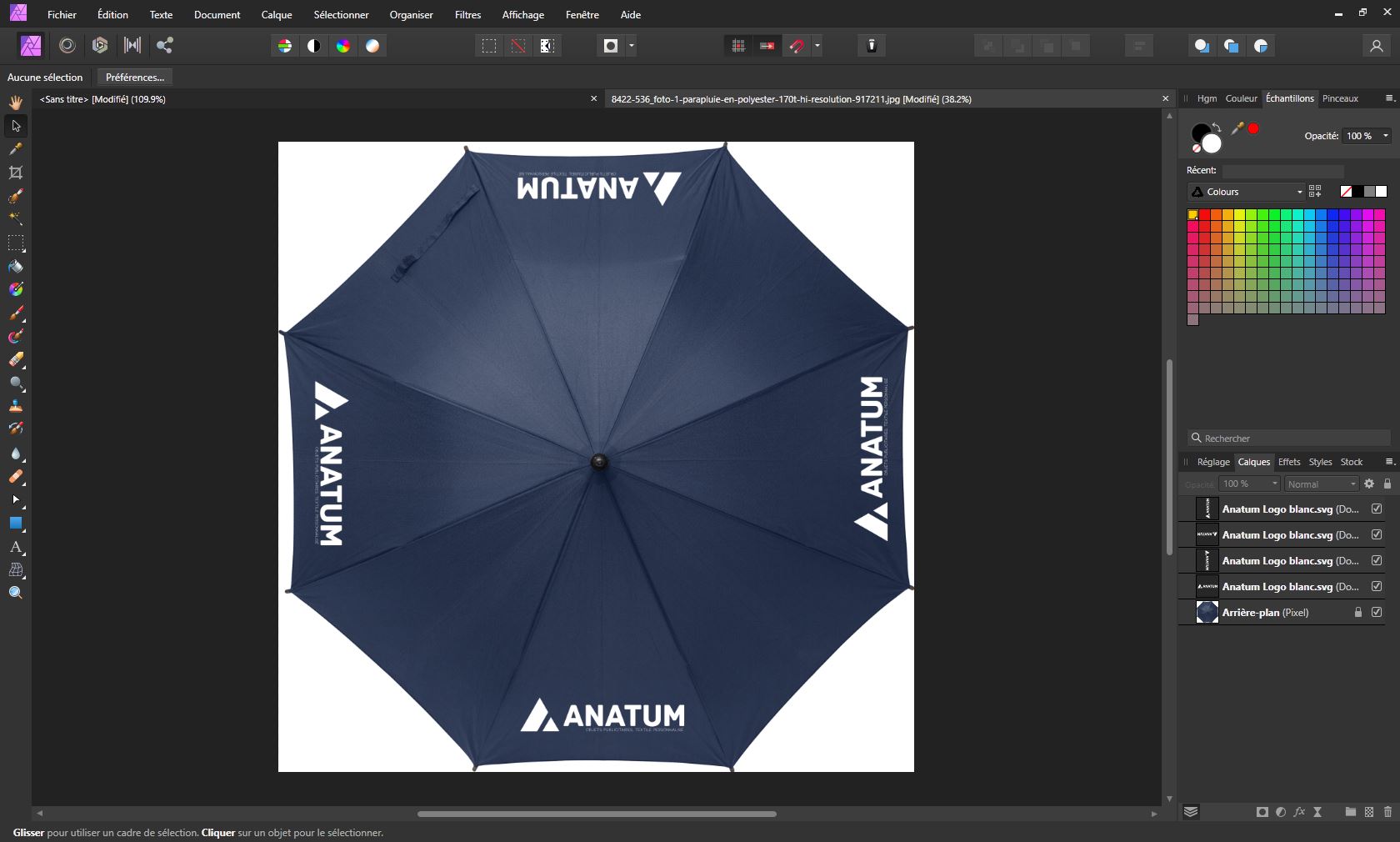The width and height of the screenshot is (1400, 842).
Task: Select the hand View tool
Action: pos(16,102)
